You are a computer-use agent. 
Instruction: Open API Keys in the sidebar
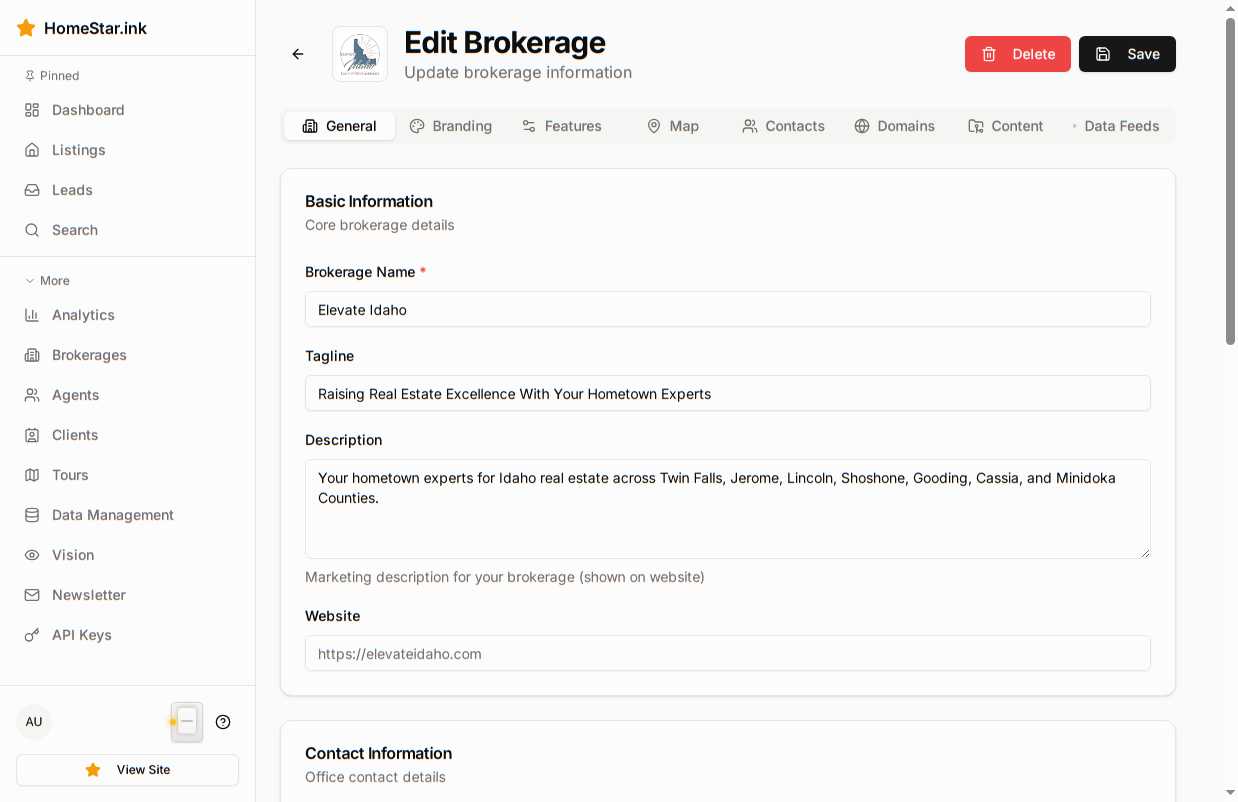click(81, 635)
